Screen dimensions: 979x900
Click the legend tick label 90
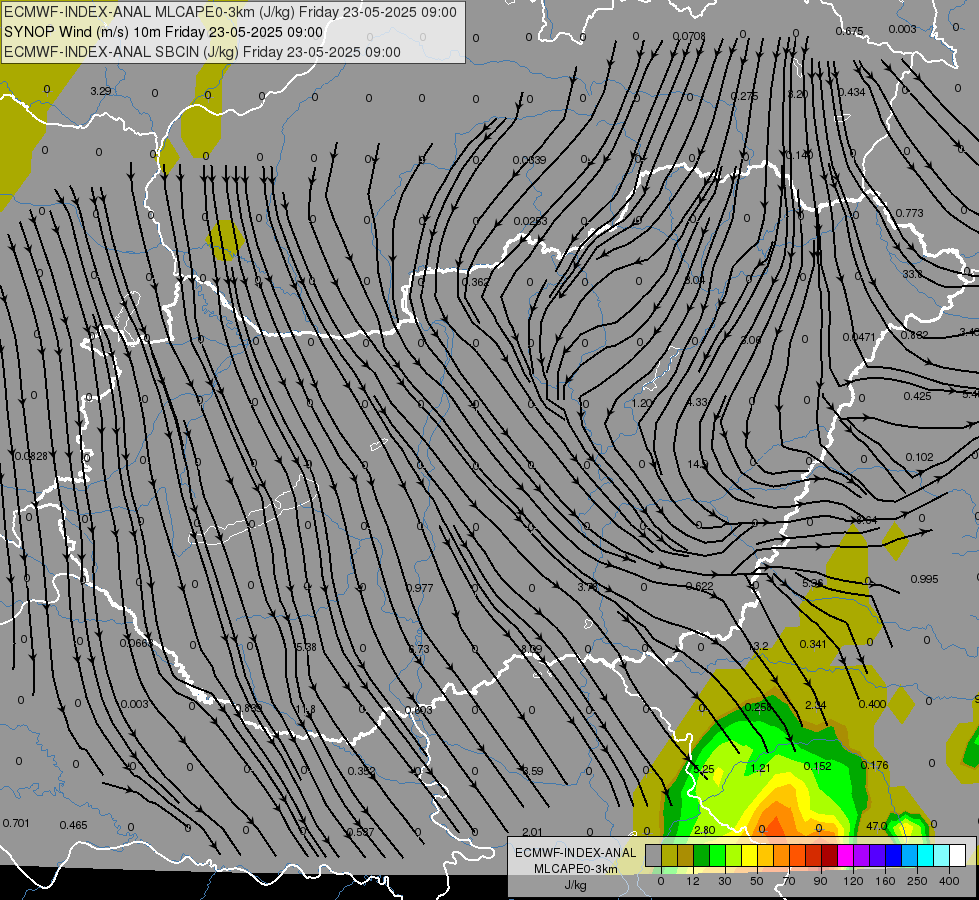click(820, 881)
